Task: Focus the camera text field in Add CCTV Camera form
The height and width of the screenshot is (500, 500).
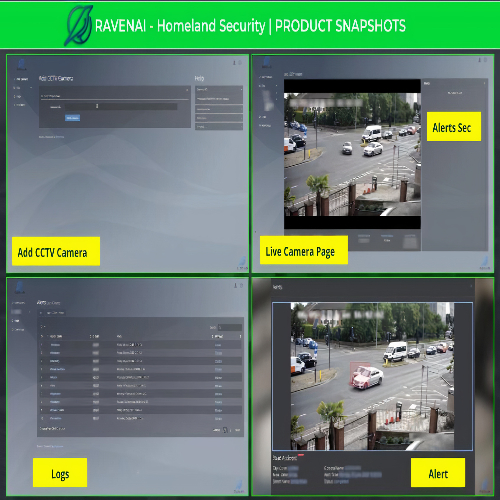Action: pos(121,106)
